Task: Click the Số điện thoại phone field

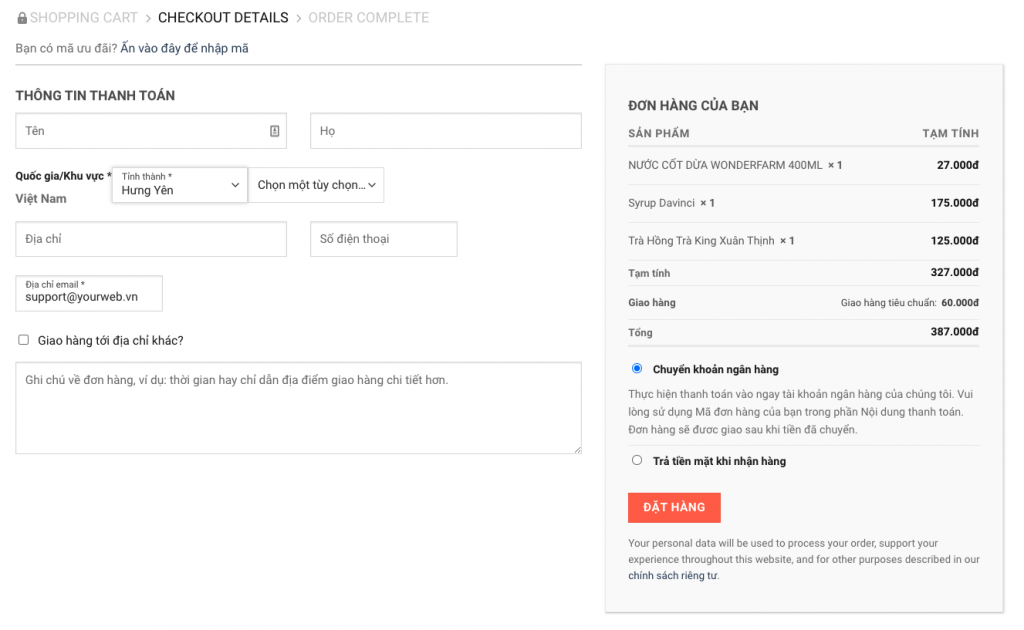Action: 383,239
